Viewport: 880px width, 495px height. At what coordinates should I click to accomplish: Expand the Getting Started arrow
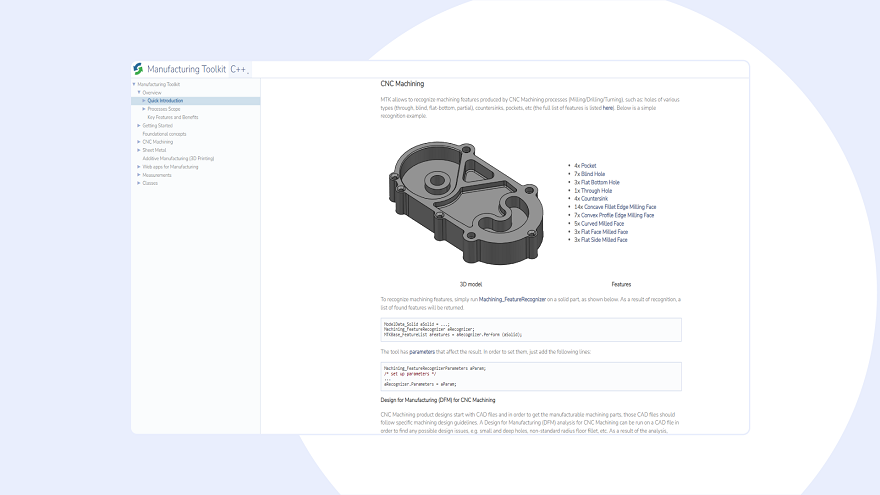click(139, 126)
